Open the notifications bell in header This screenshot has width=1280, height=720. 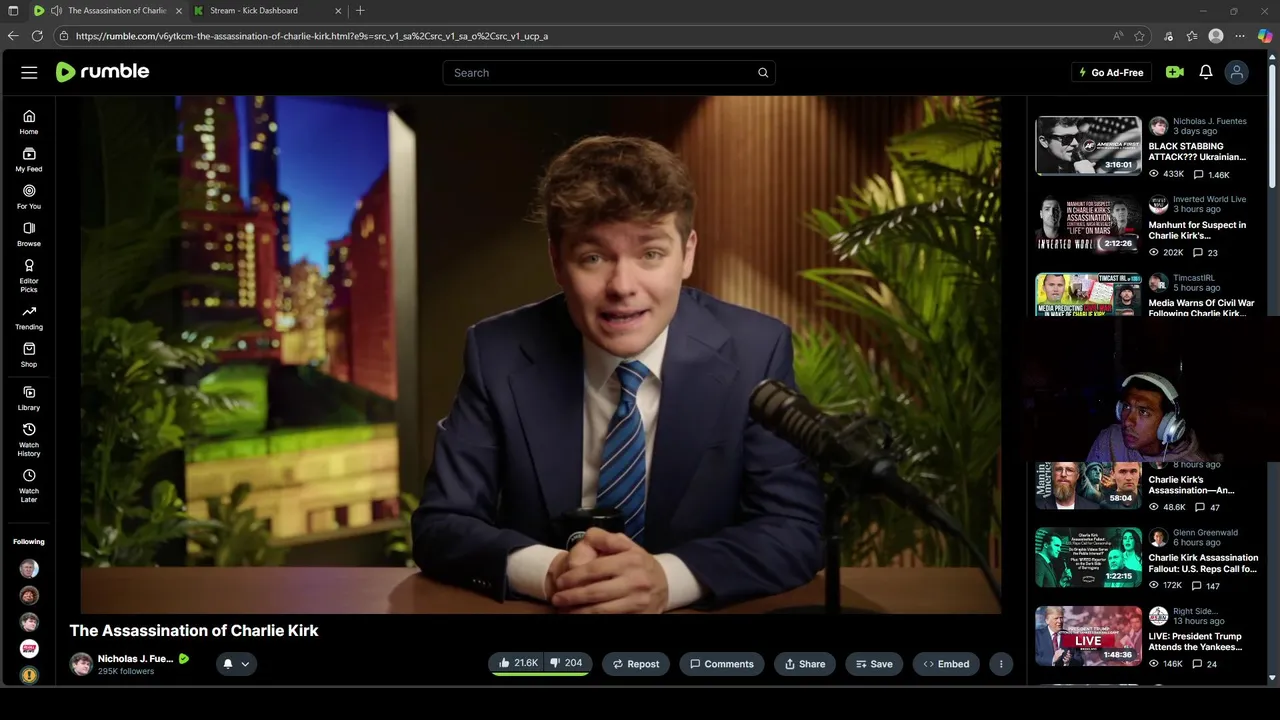(1206, 72)
